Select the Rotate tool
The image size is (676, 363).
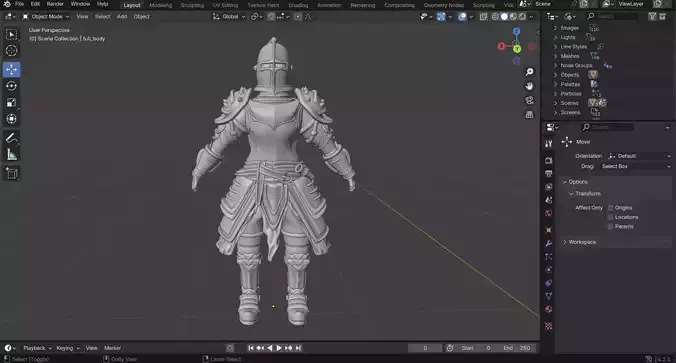point(12,86)
